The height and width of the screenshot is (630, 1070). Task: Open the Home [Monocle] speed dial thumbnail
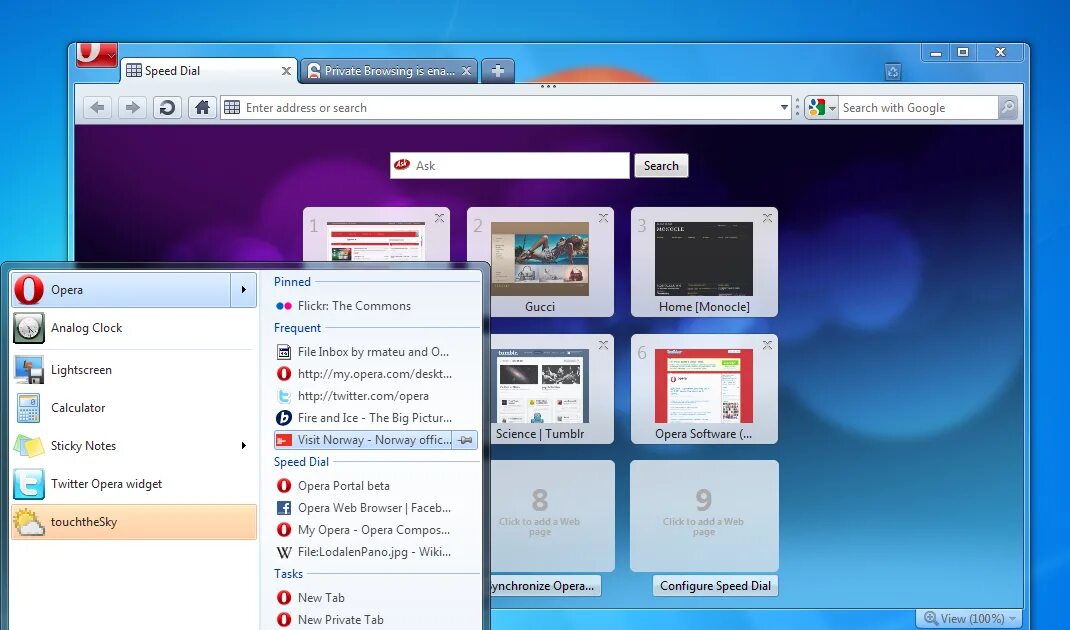(704, 259)
